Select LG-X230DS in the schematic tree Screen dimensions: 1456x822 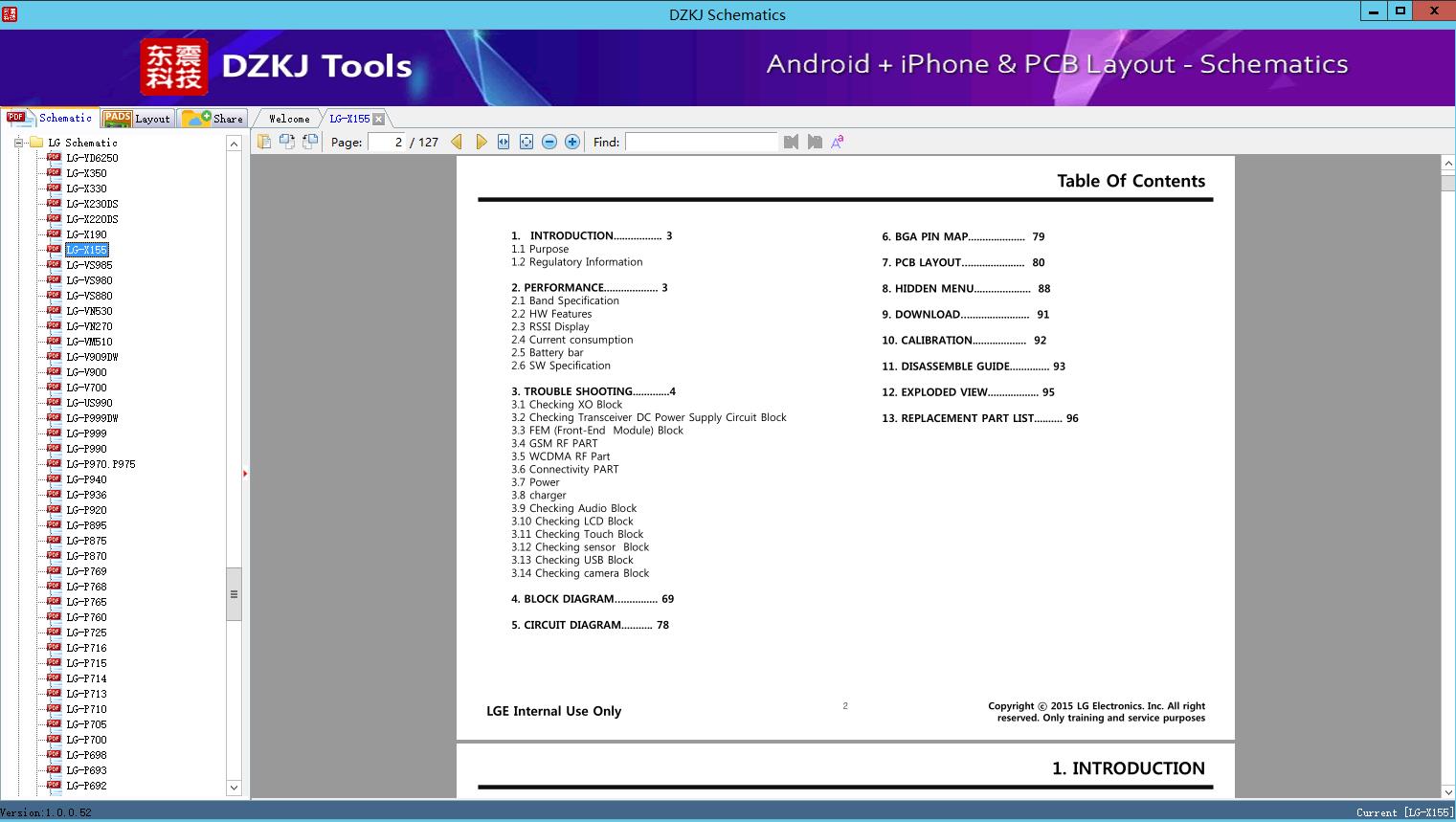(x=92, y=204)
